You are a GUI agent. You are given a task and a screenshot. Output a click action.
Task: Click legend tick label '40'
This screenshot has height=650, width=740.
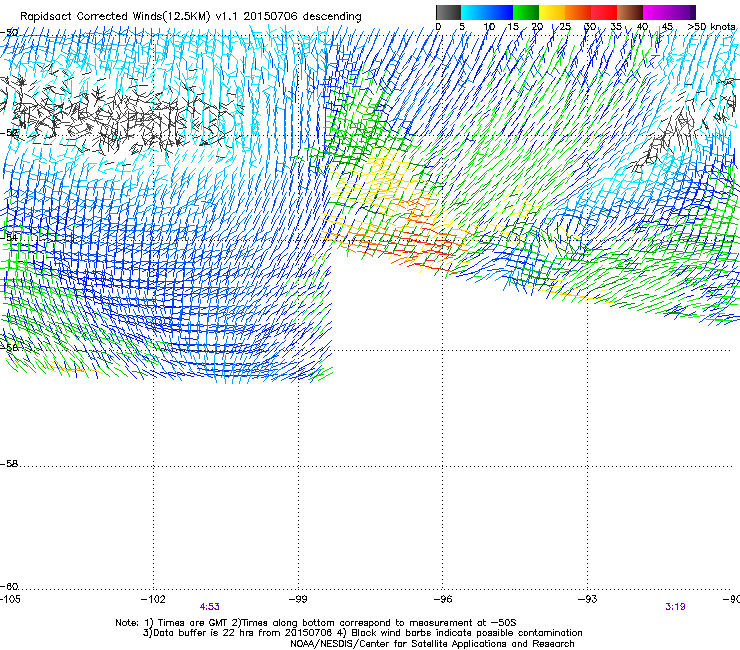642,26
